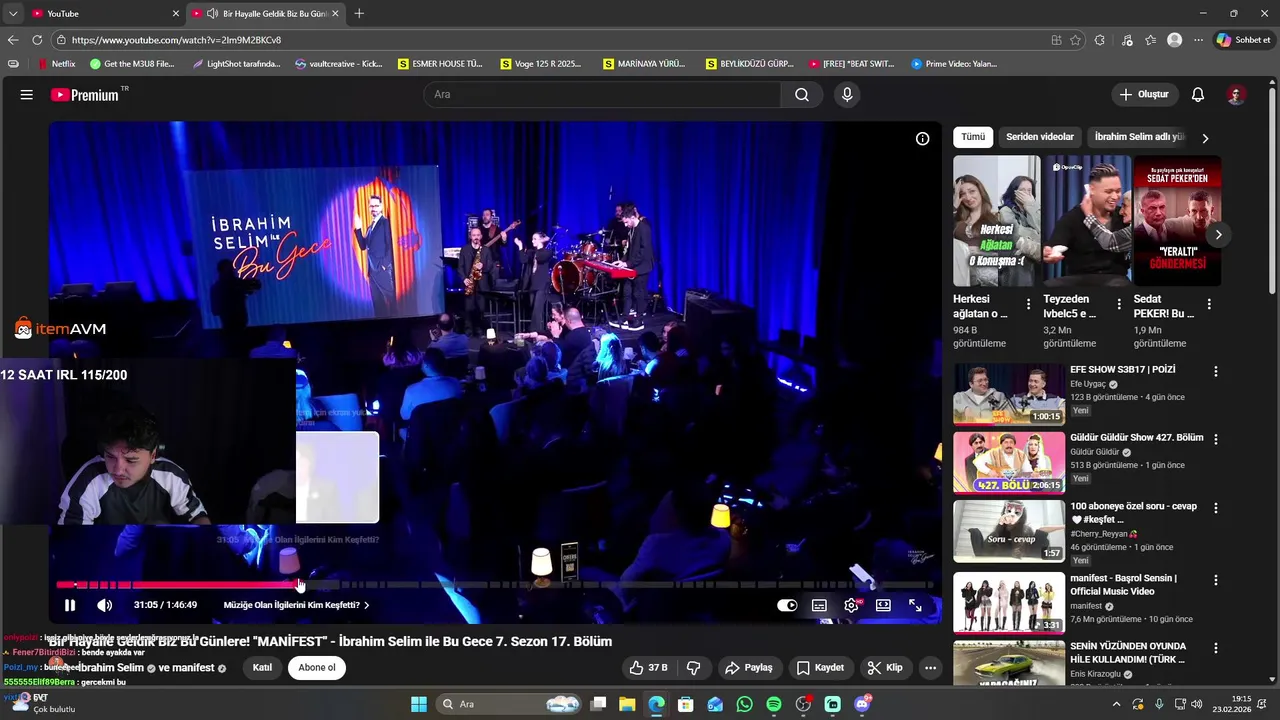
Task: Bookmark this page with star icon
Action: [x=1075, y=40]
